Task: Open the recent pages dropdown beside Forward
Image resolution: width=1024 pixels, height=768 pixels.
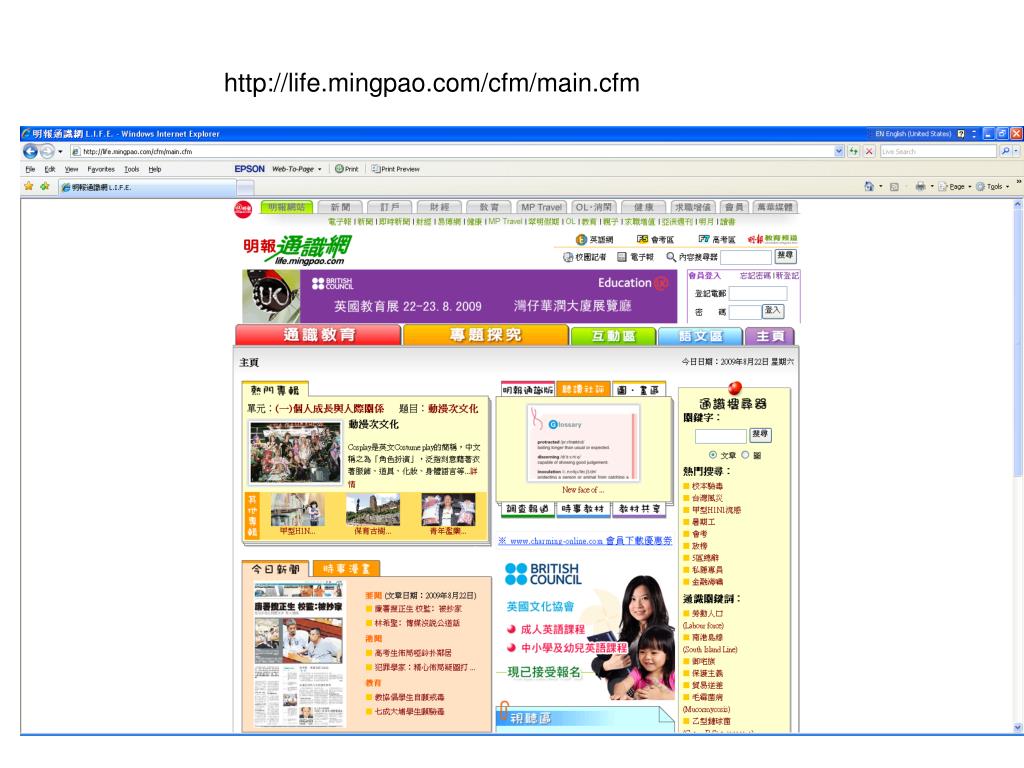Action: tap(60, 152)
